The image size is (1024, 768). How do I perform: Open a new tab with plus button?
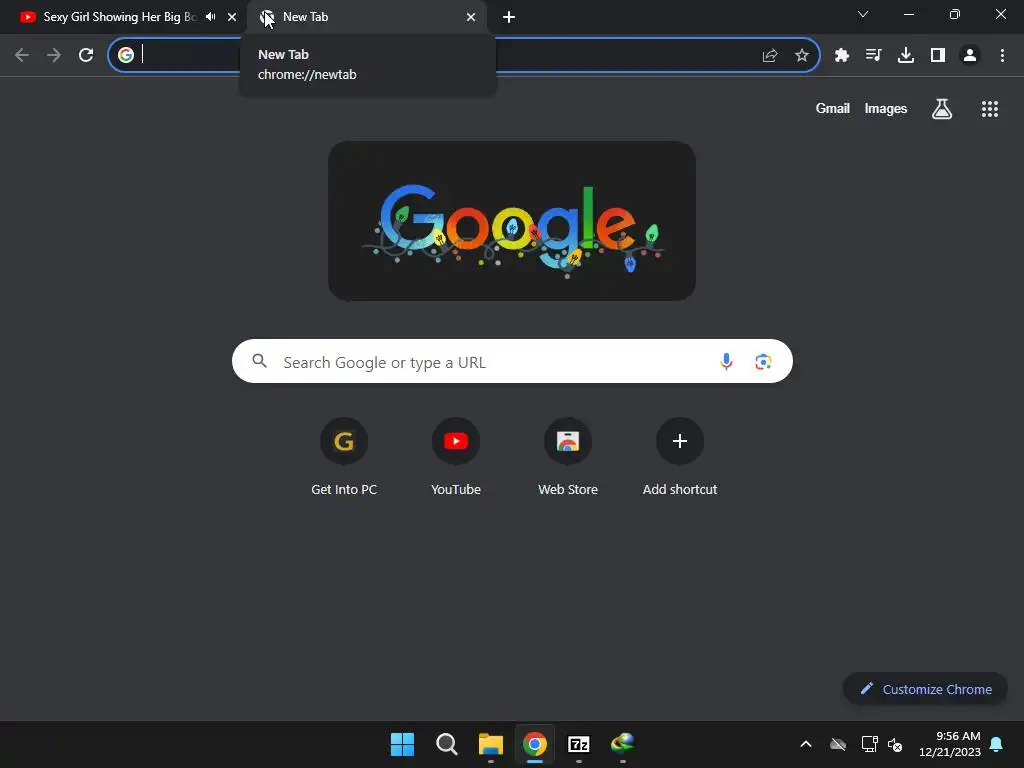(x=509, y=17)
